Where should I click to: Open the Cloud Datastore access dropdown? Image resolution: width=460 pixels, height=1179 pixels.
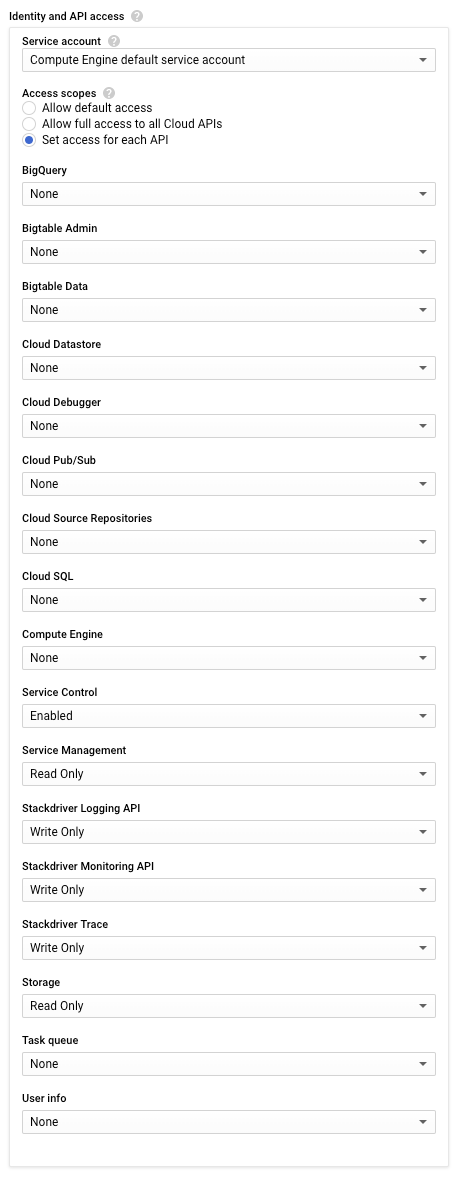[x=228, y=368]
